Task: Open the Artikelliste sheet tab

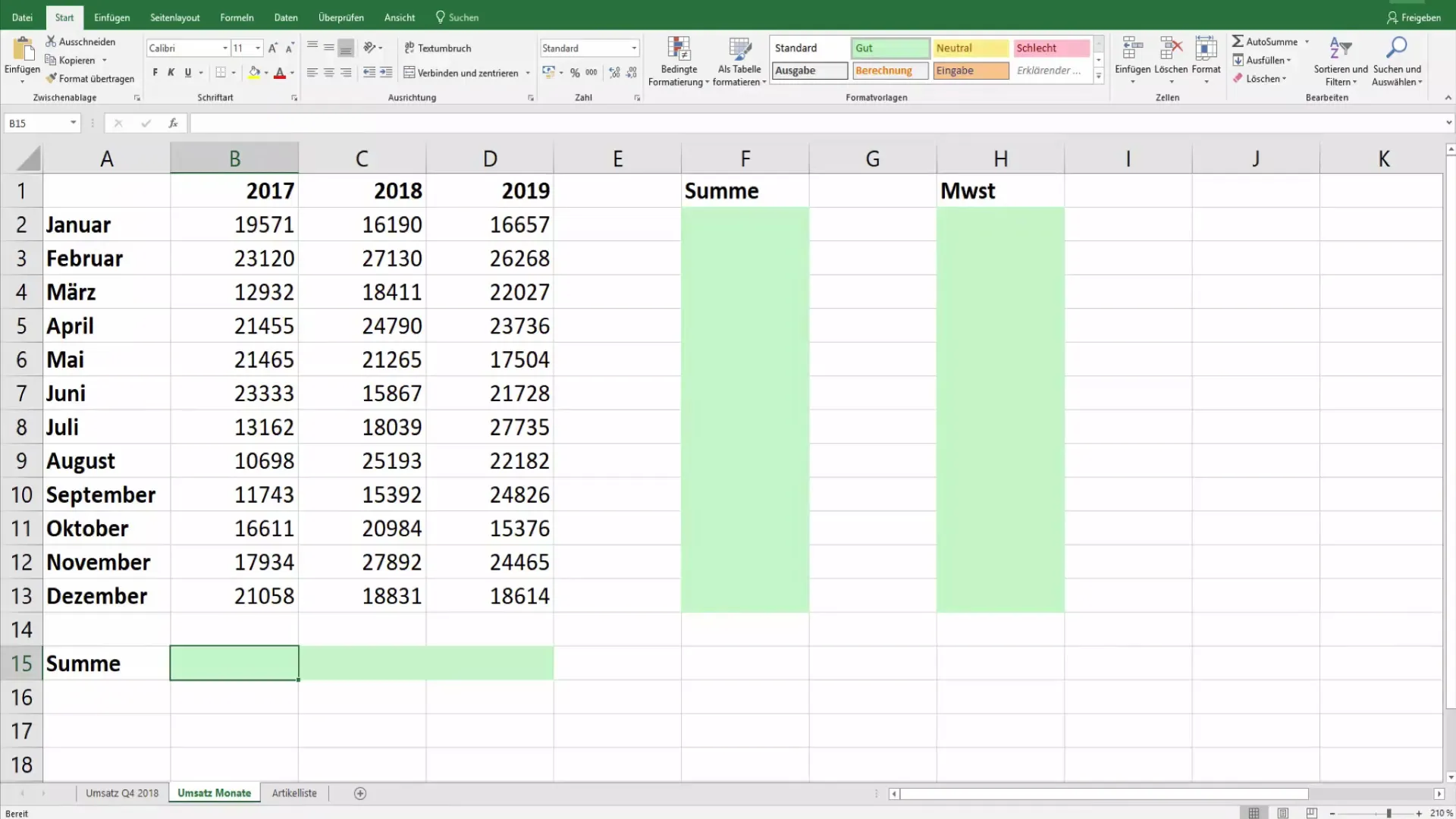Action: pyautogui.click(x=294, y=793)
